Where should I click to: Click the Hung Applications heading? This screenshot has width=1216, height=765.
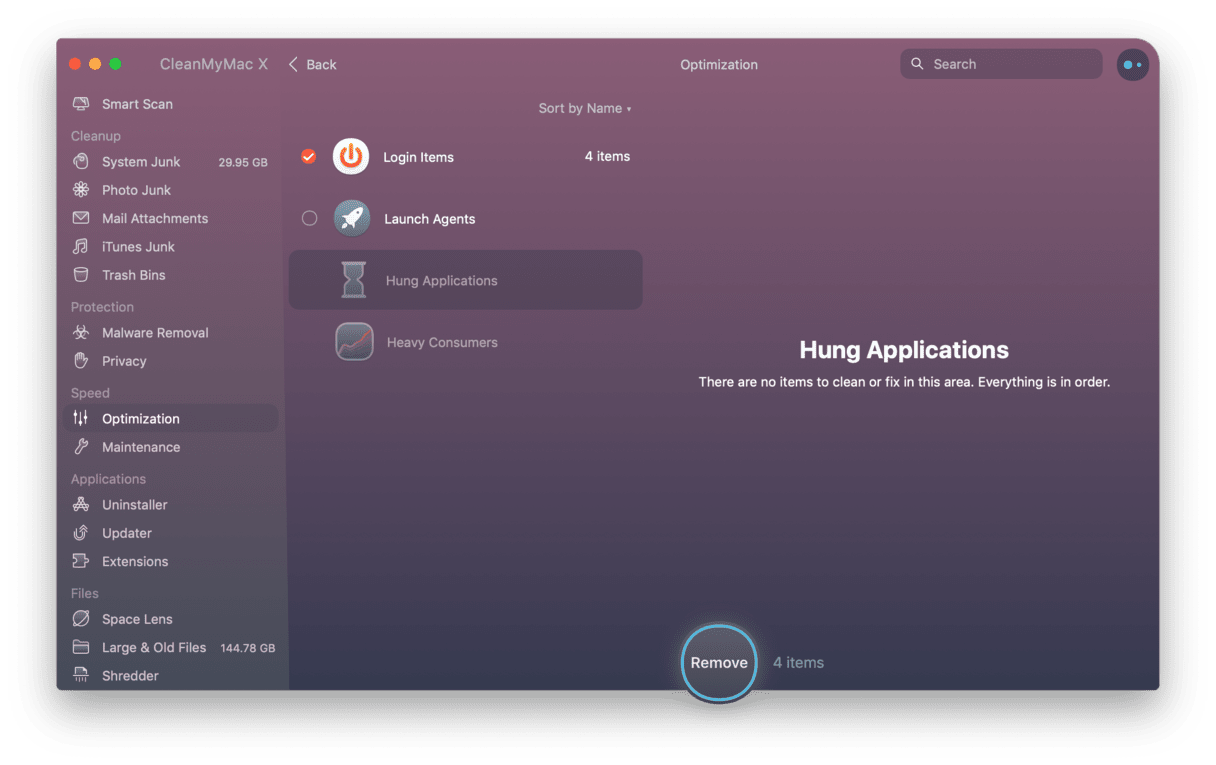[904, 350]
